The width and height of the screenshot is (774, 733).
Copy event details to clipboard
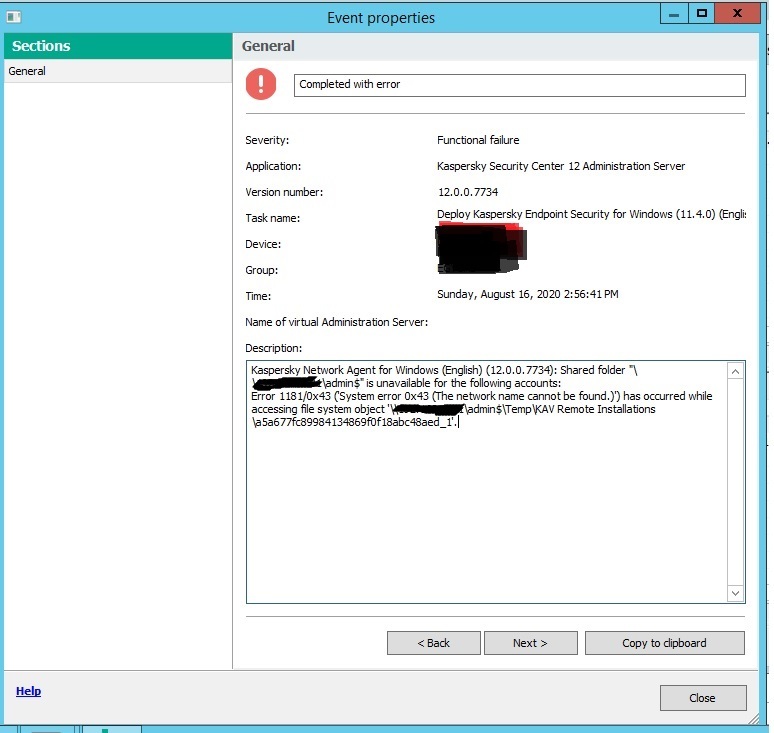[665, 643]
